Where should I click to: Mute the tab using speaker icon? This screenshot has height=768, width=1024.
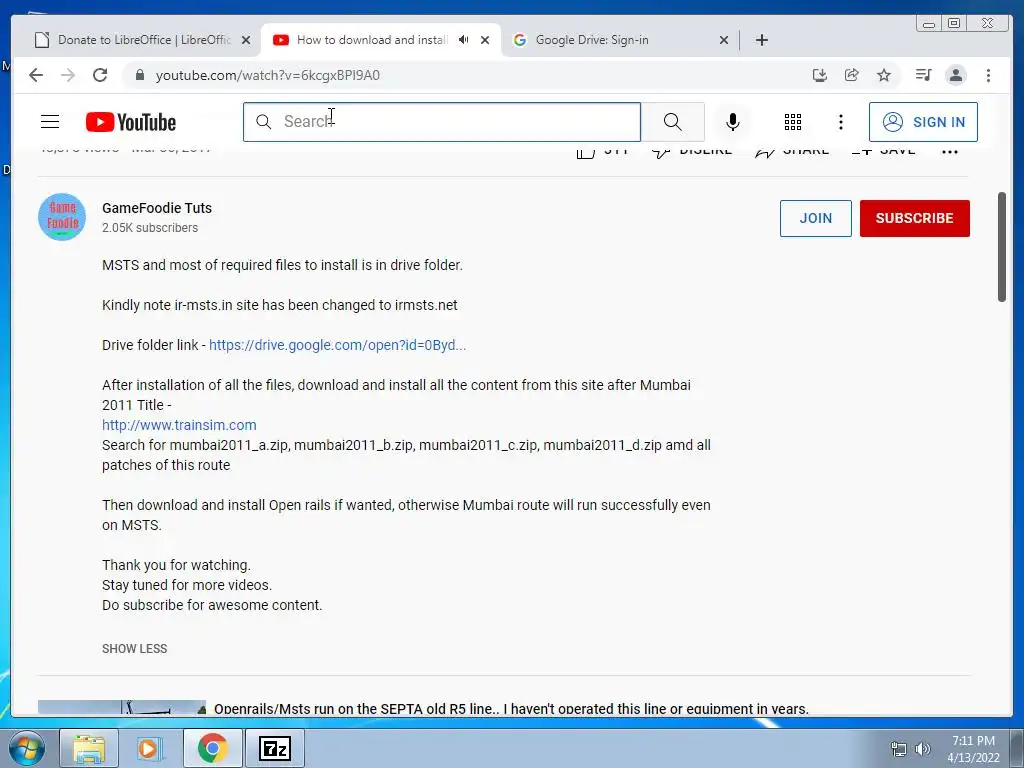[x=464, y=40]
